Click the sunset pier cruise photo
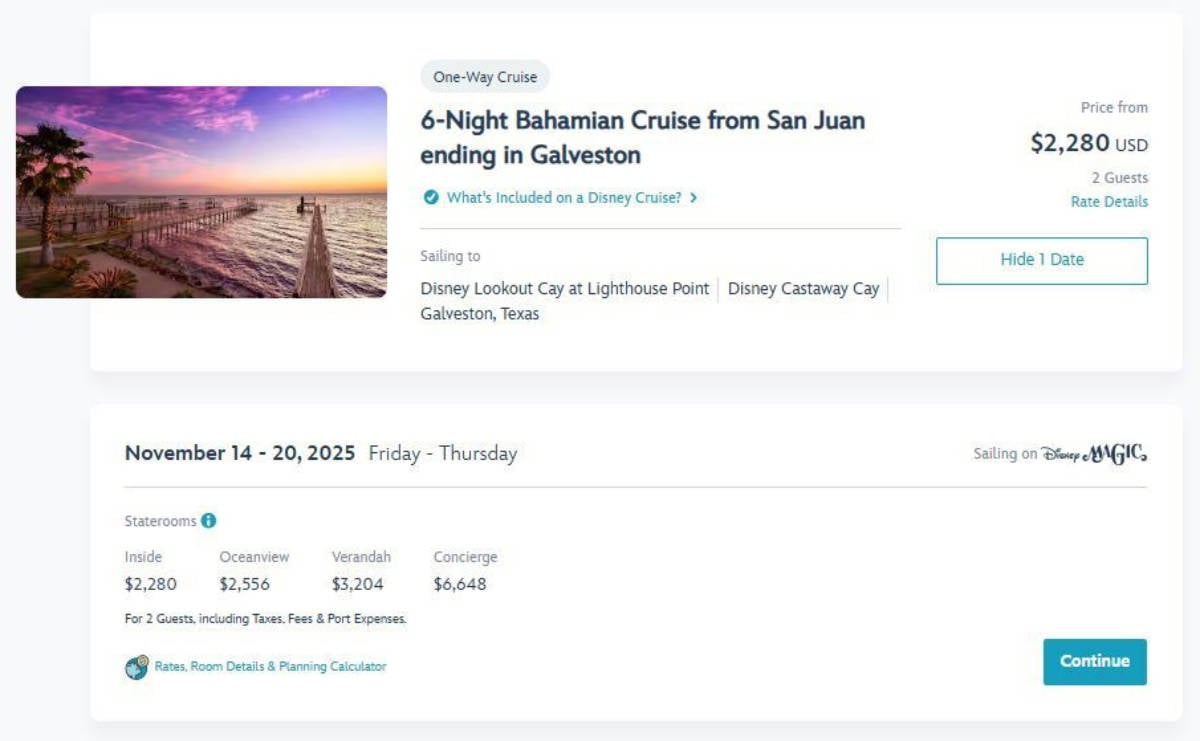 click(x=201, y=192)
